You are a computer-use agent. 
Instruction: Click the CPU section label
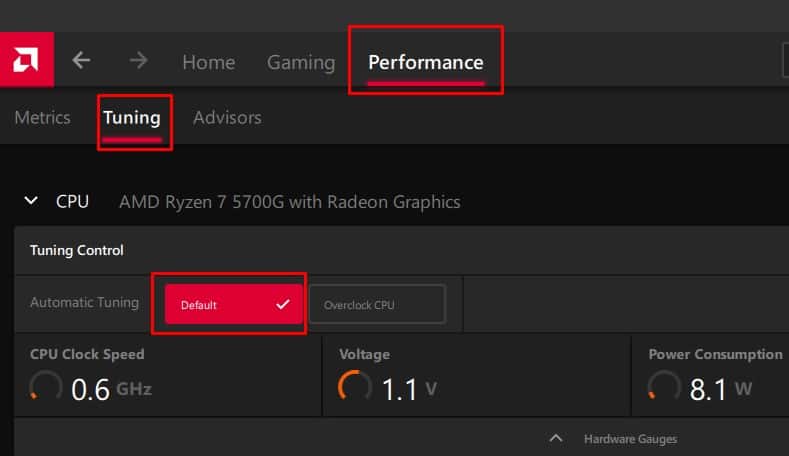pyautogui.click(x=72, y=201)
